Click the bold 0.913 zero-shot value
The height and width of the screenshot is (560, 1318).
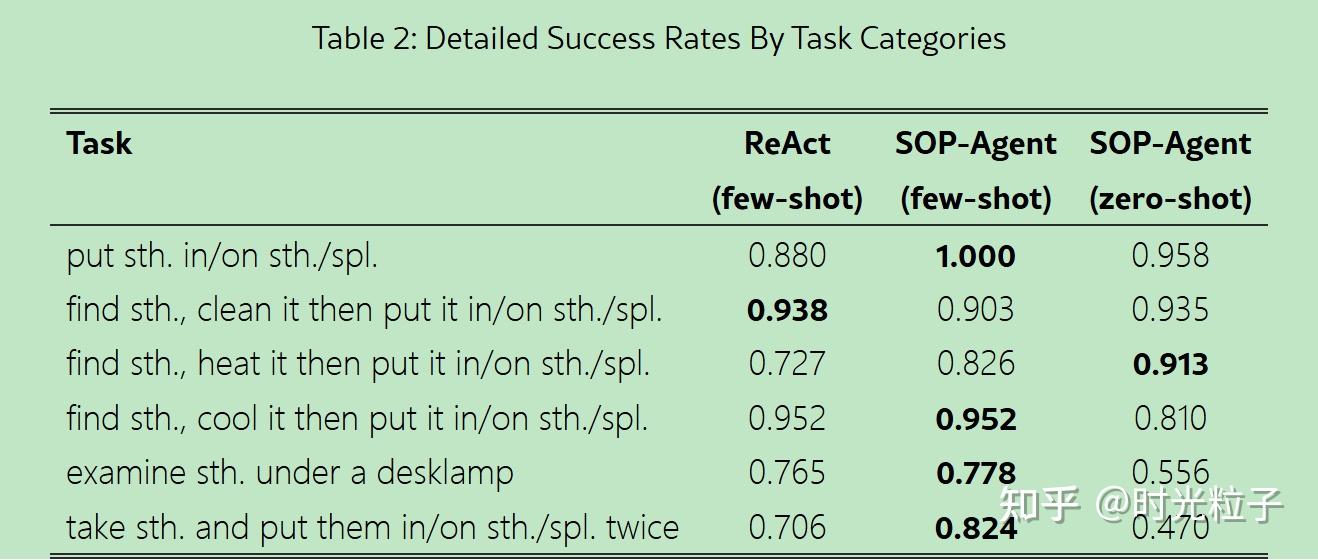pyautogui.click(x=1170, y=364)
